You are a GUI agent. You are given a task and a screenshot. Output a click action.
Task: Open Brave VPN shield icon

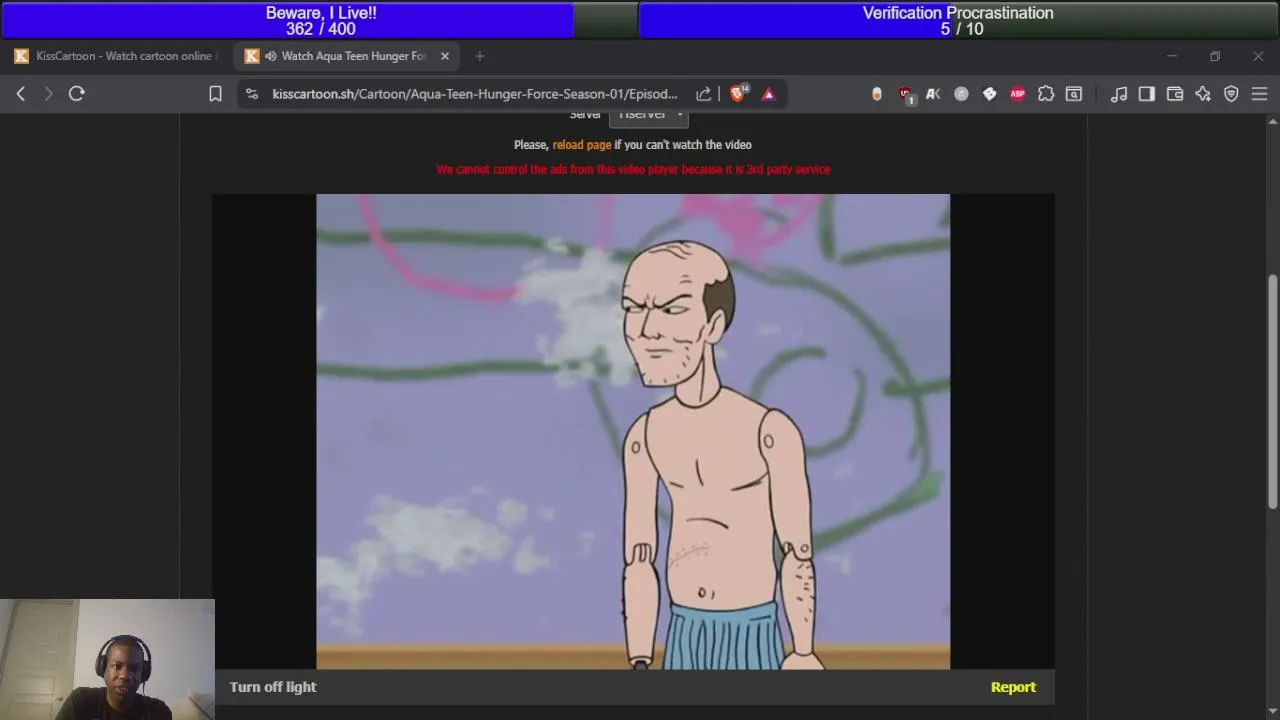tap(1231, 94)
